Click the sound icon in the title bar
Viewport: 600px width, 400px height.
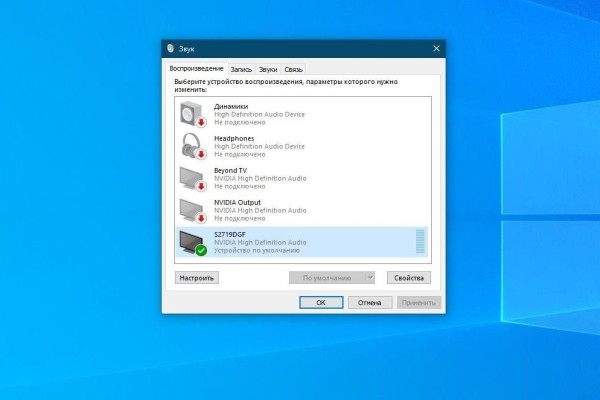171,48
